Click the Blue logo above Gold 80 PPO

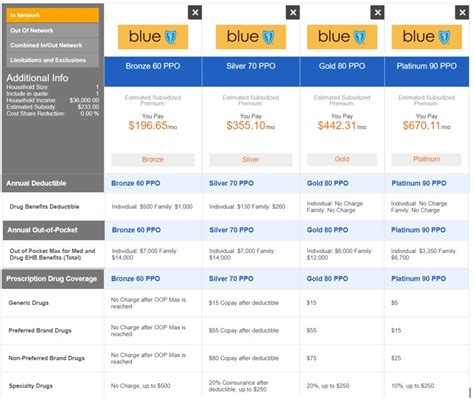342,37
